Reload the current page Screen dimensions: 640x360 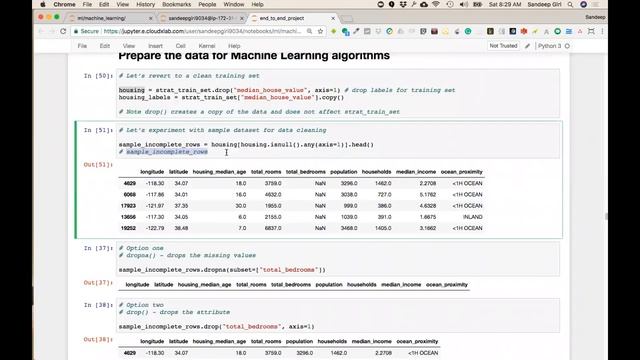click(x=63, y=31)
